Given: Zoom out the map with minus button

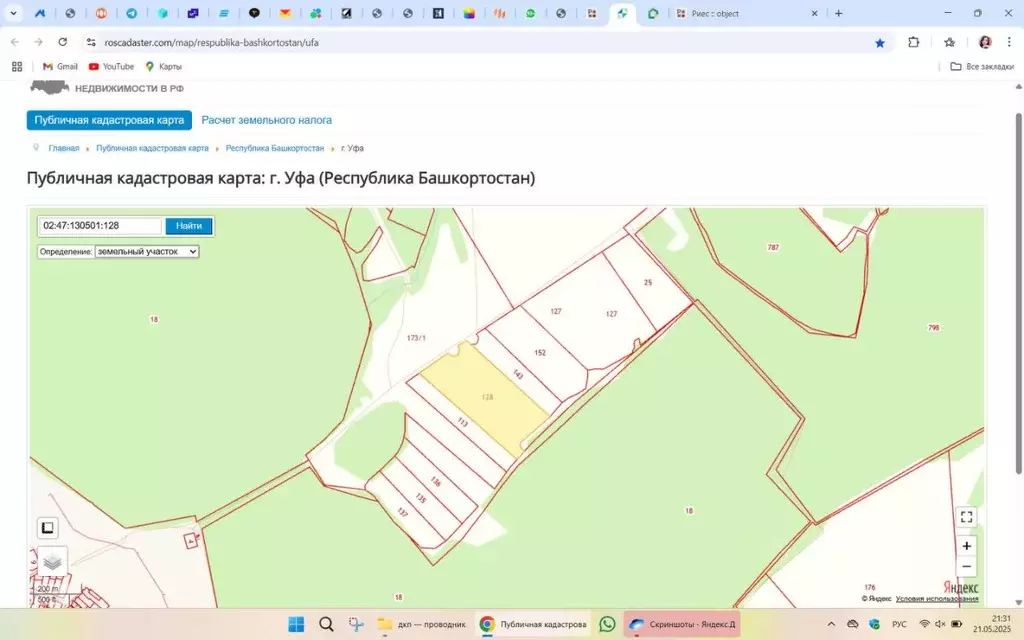Looking at the screenshot, I should (966, 567).
